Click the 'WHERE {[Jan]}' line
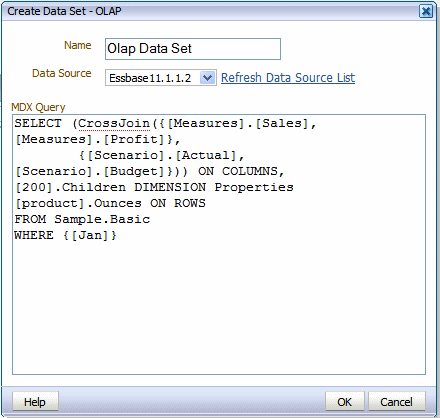The height and width of the screenshot is (418, 440). pos(66,235)
